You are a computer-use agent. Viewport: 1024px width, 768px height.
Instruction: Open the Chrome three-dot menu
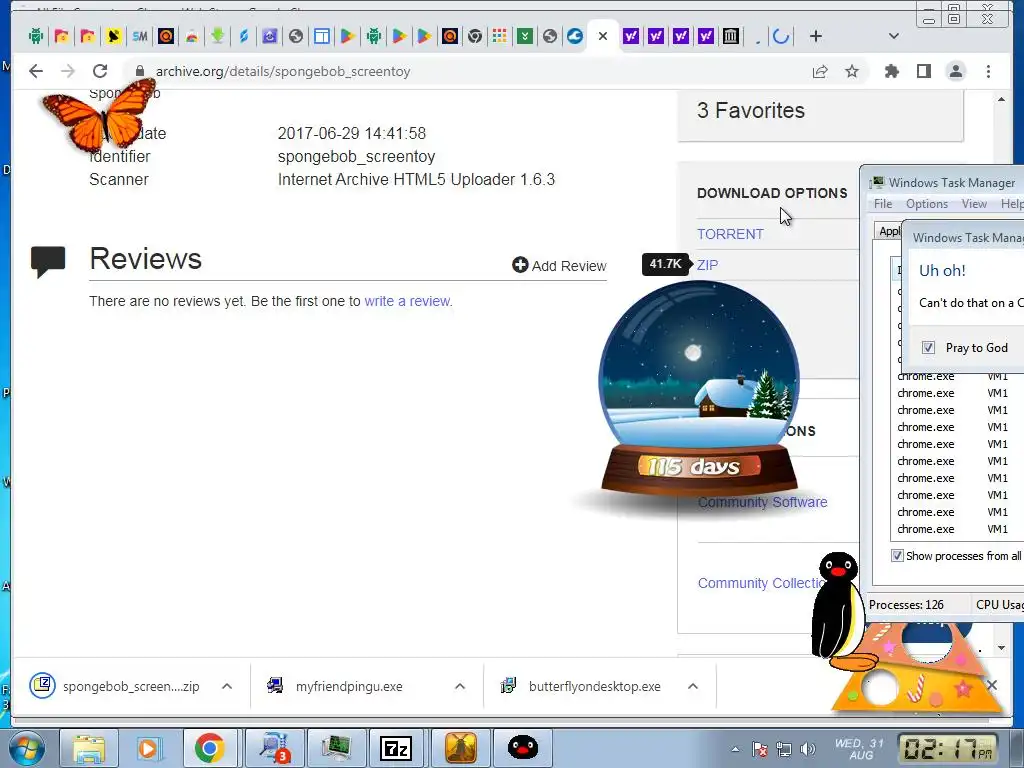[x=988, y=71]
